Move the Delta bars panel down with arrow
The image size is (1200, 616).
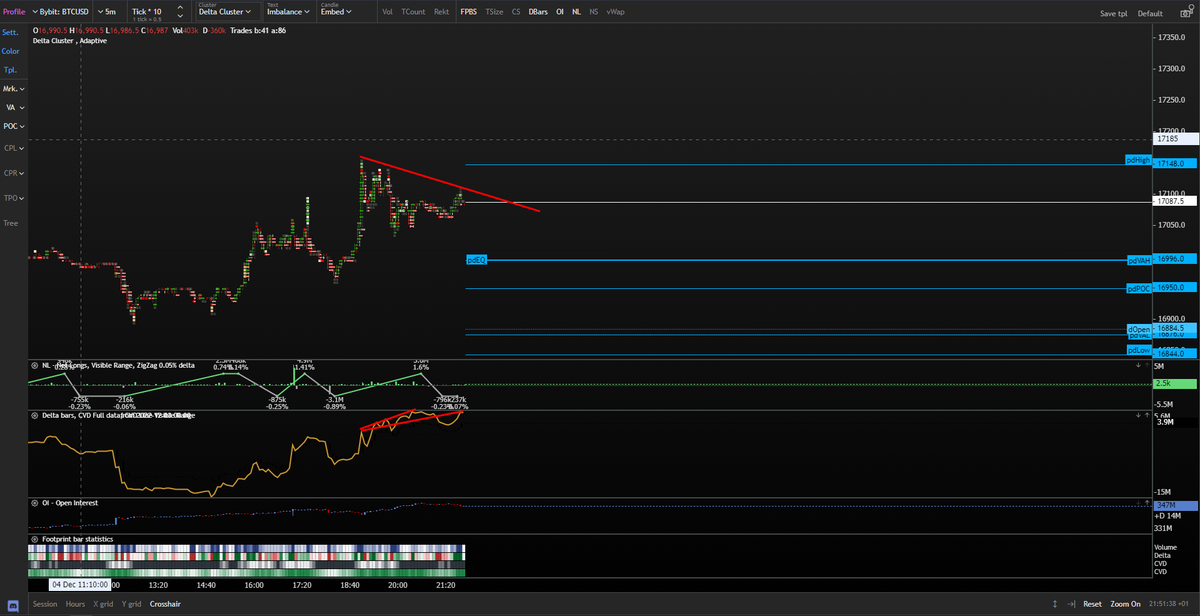click(1138, 415)
